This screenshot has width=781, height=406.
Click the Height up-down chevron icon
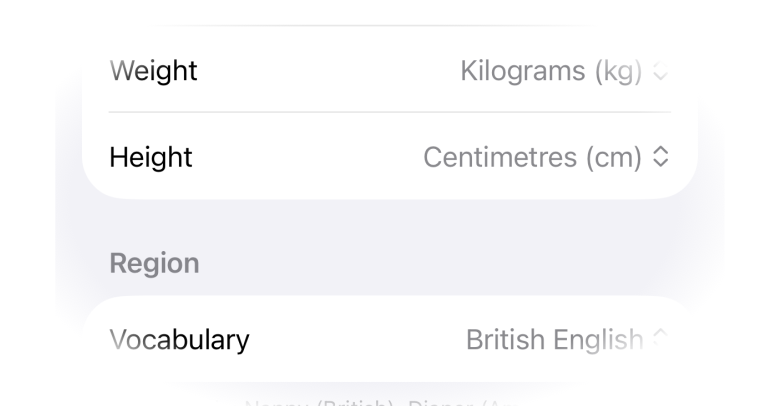(x=659, y=157)
